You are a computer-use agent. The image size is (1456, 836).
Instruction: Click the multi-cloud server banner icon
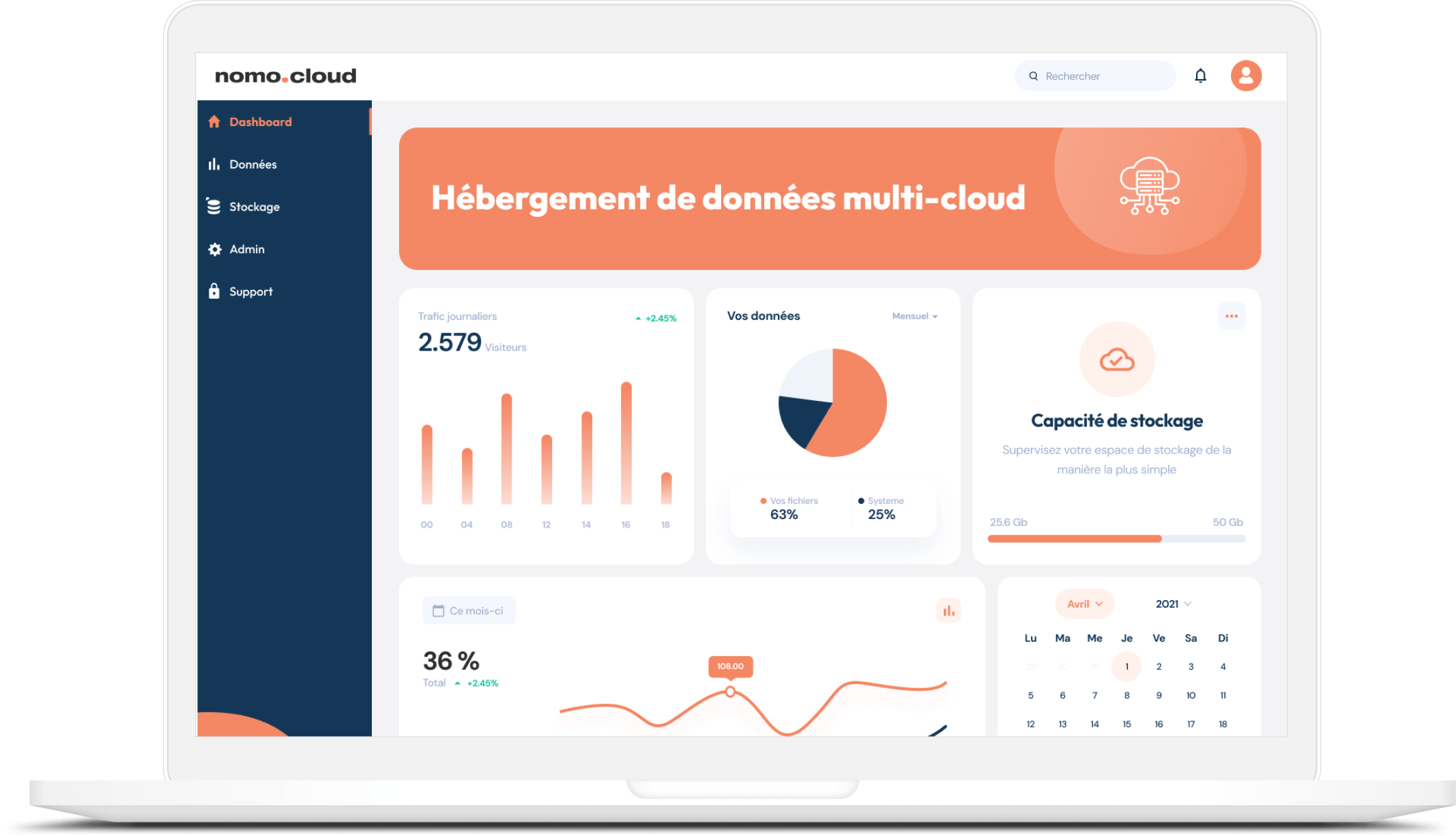pyautogui.click(x=1150, y=186)
